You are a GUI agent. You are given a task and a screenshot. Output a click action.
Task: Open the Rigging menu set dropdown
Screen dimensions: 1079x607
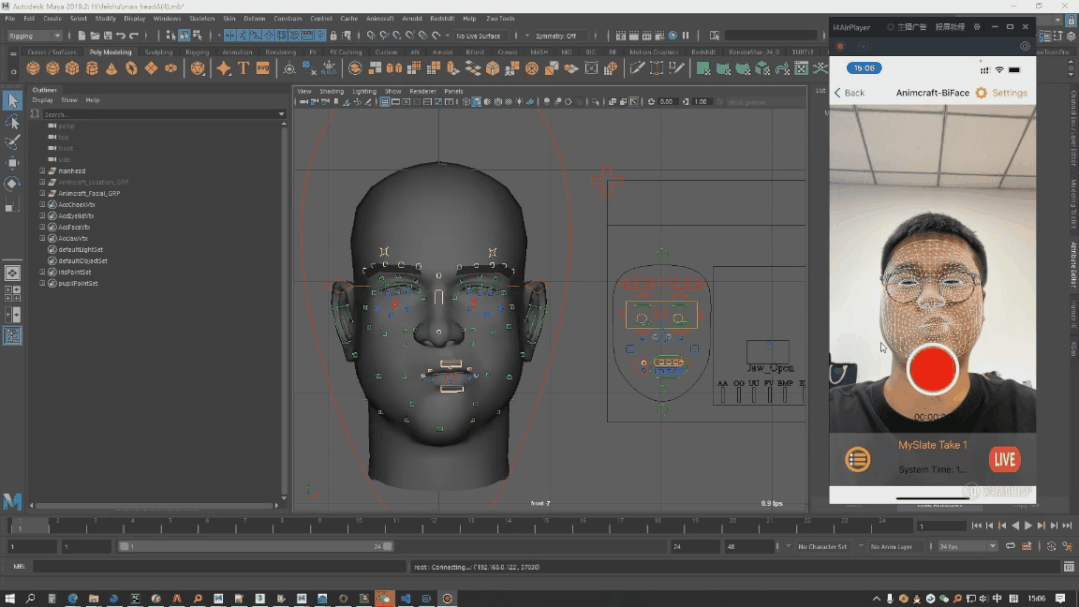click(x=34, y=36)
